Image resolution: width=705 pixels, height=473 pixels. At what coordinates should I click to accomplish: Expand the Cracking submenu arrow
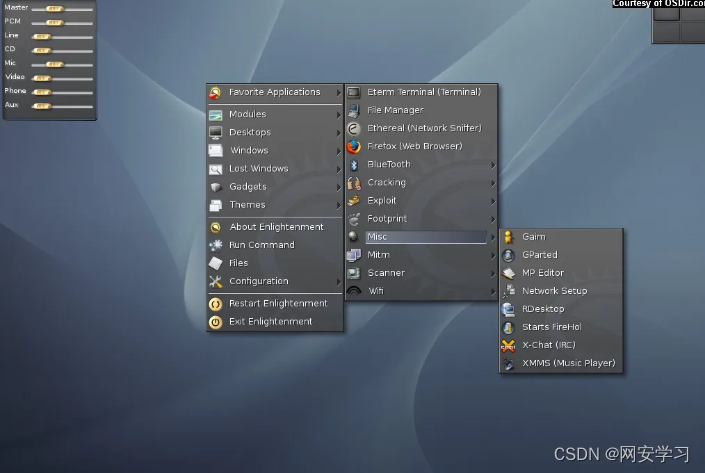(493, 183)
